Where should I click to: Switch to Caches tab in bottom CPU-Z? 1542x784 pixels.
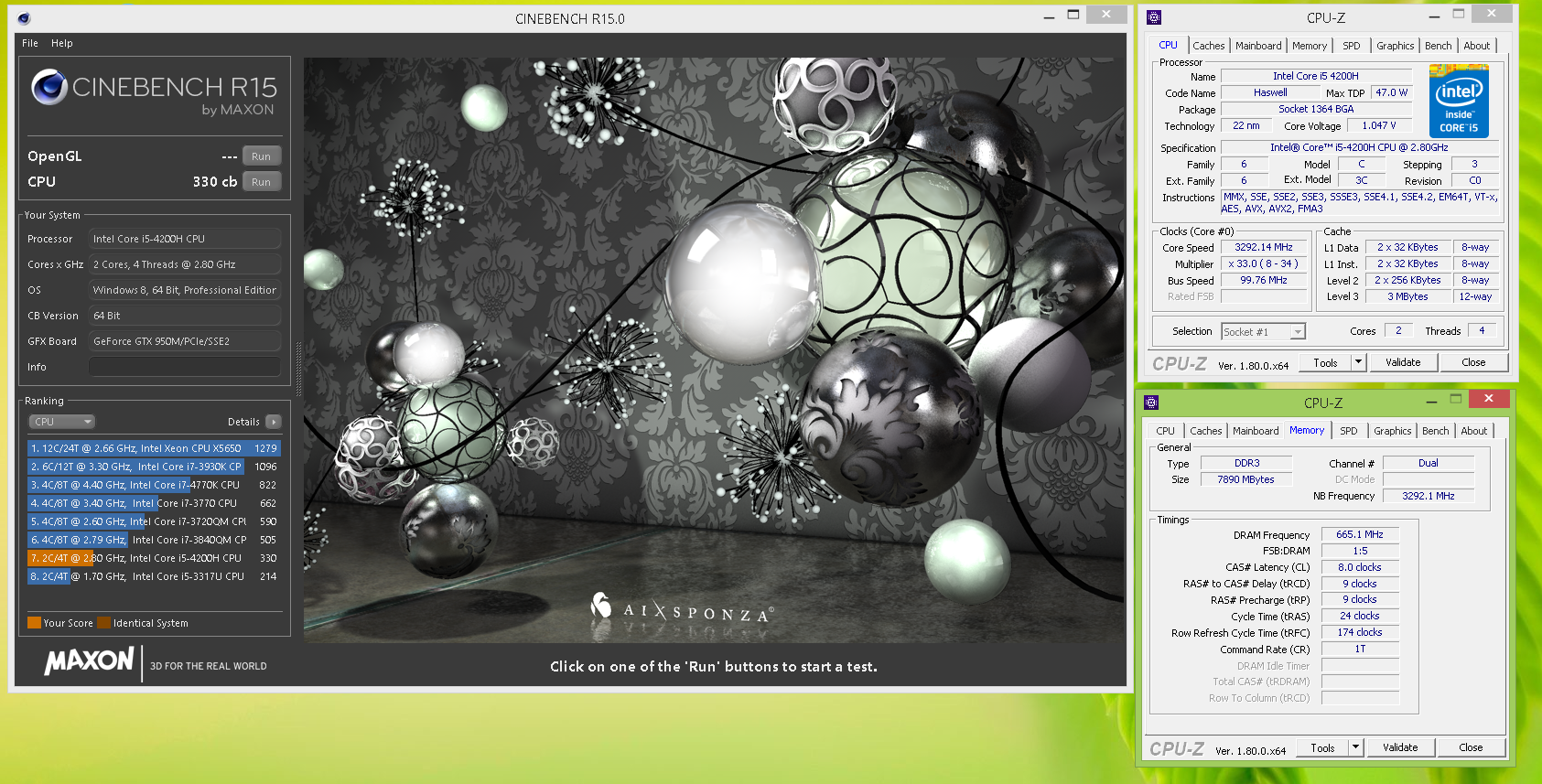pos(1205,431)
